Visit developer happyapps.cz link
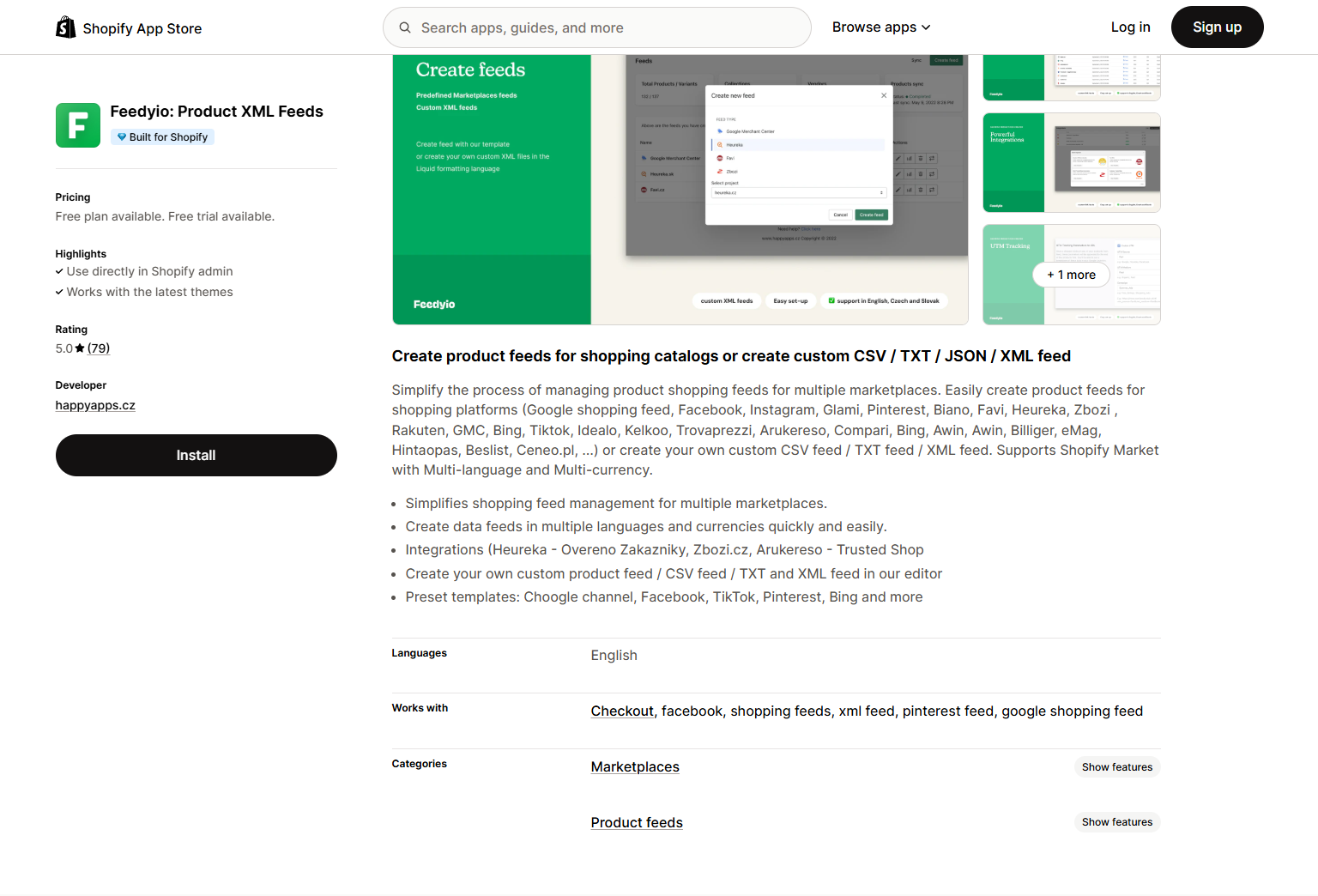 [95, 406]
